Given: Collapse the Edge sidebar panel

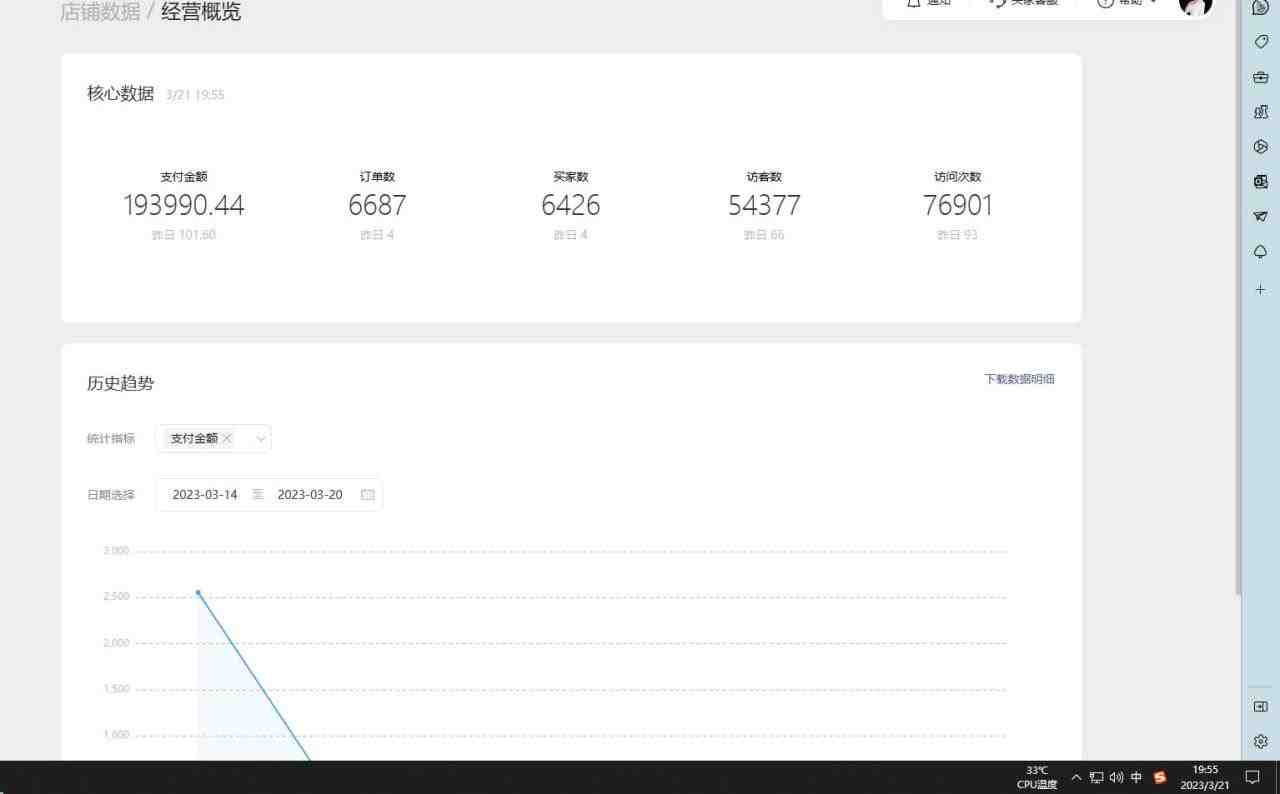Looking at the screenshot, I should [1260, 706].
